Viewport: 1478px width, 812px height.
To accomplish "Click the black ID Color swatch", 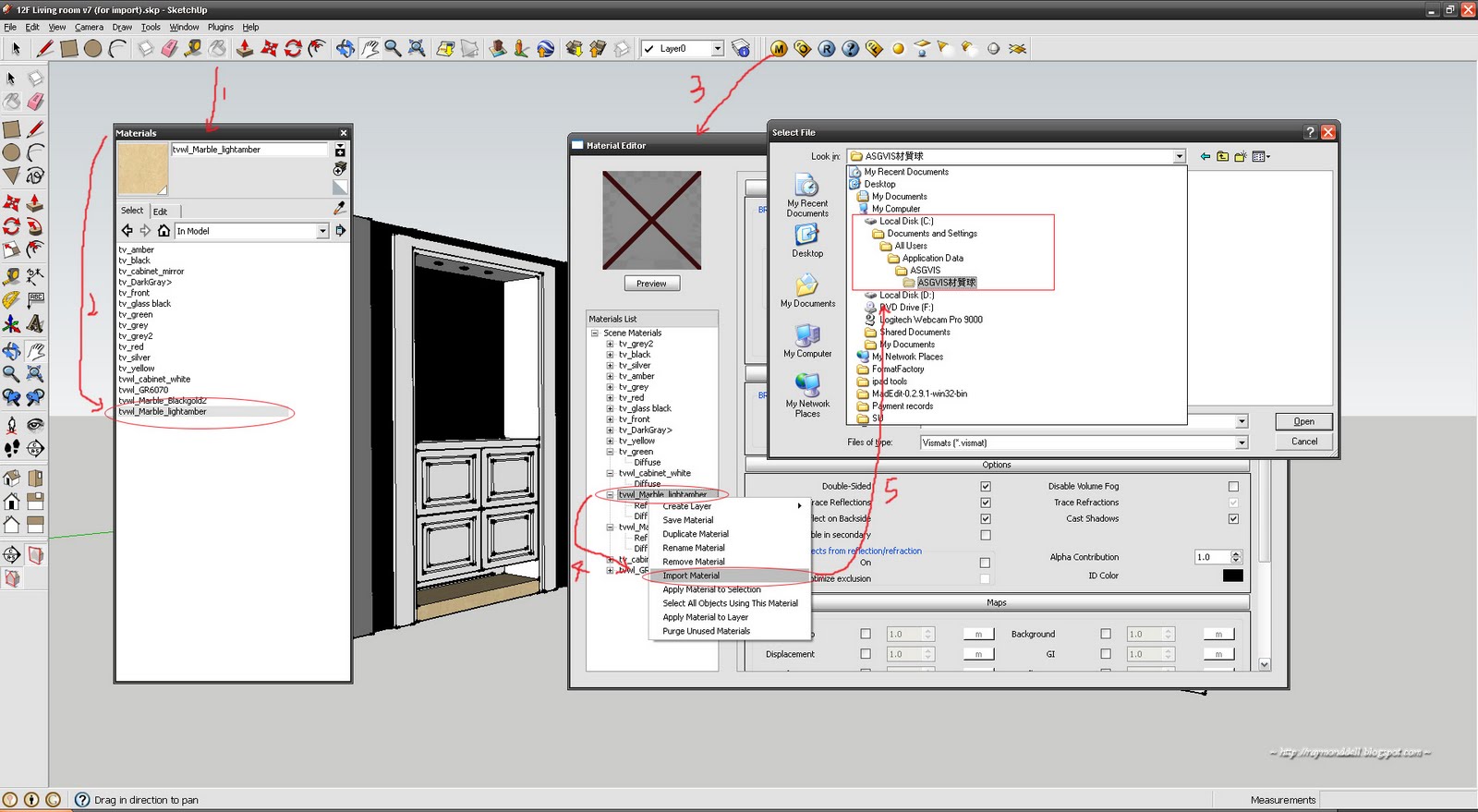I will click(x=1232, y=576).
